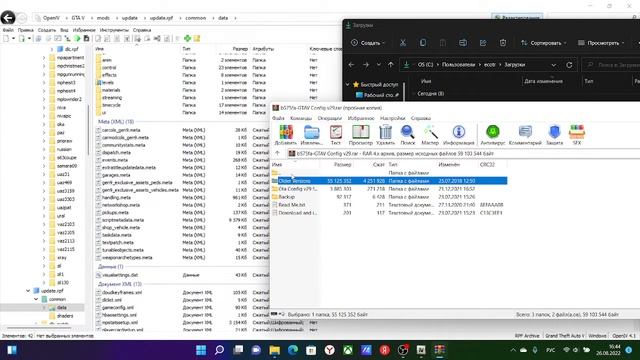Click Explorer search input field

click(x=612, y=65)
